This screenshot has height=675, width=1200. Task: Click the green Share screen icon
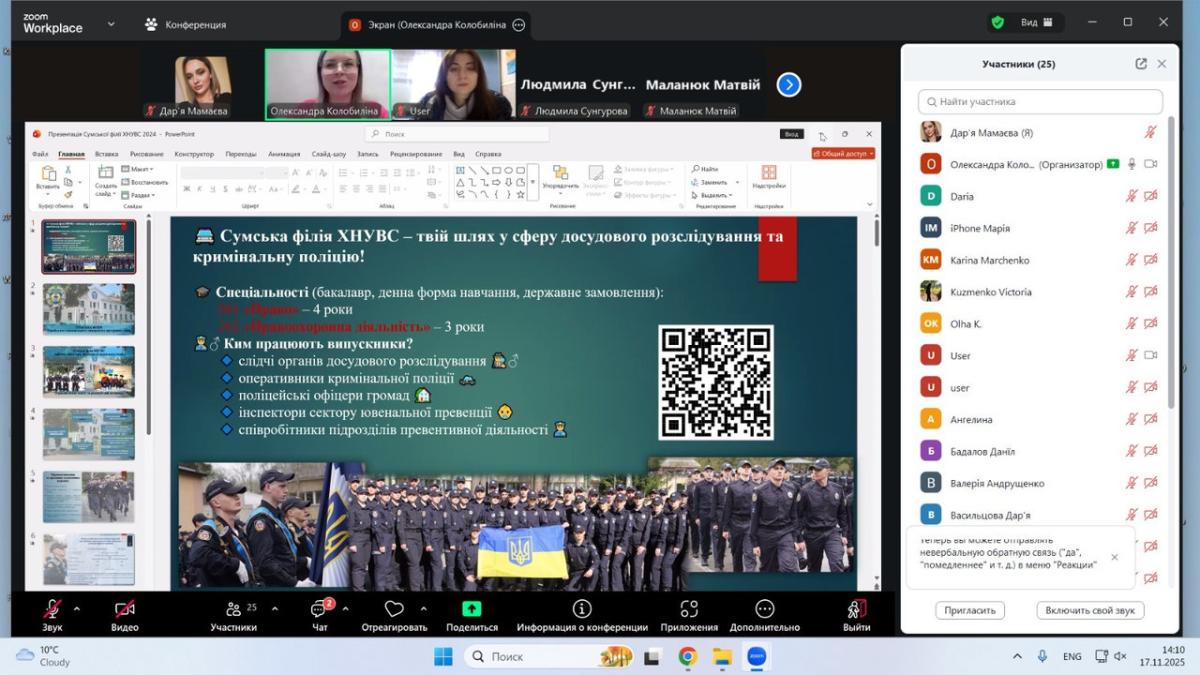click(x=471, y=609)
